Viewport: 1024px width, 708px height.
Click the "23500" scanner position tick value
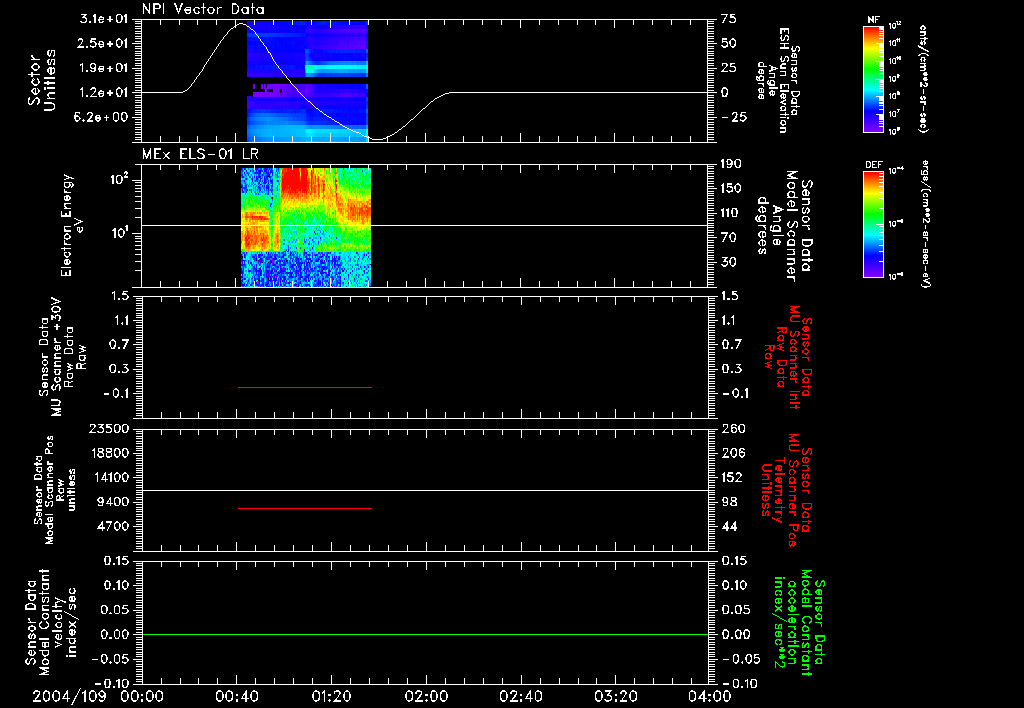(x=108, y=428)
